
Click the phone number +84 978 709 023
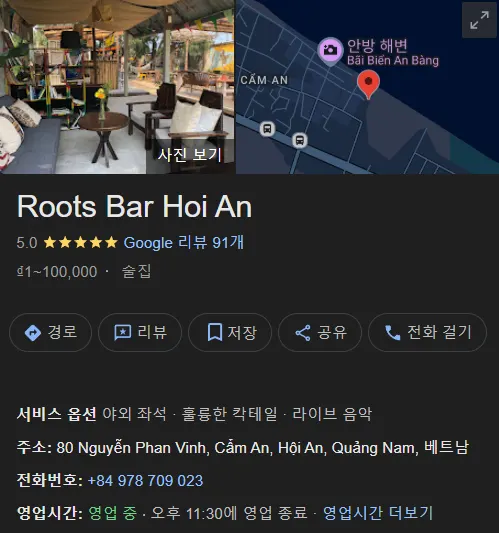click(x=145, y=481)
